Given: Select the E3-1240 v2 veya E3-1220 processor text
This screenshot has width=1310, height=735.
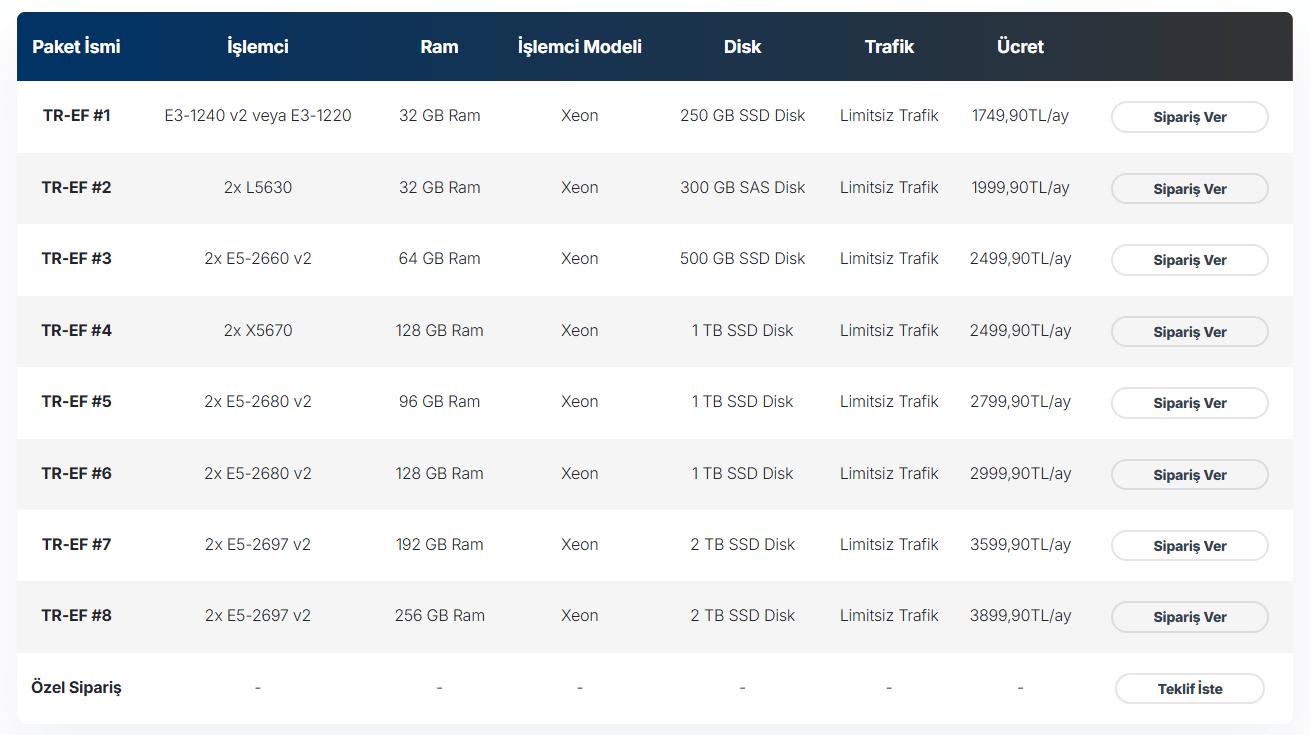Looking at the screenshot, I should coord(258,116).
